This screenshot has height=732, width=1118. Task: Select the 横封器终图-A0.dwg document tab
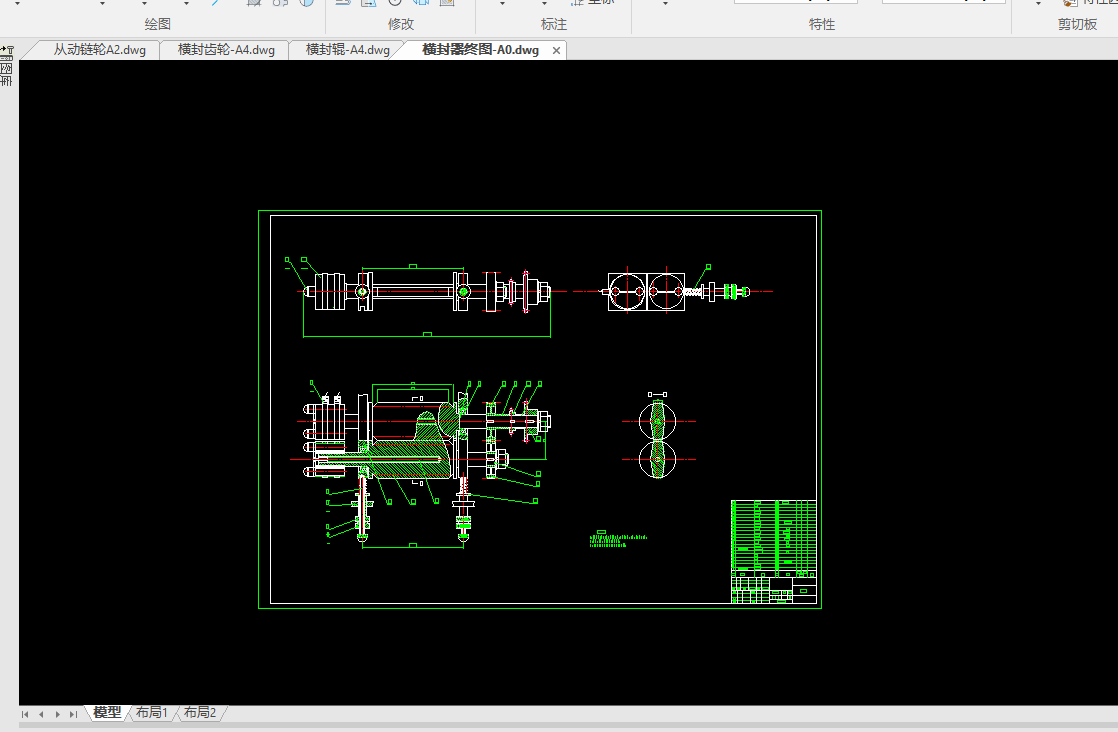pos(480,50)
